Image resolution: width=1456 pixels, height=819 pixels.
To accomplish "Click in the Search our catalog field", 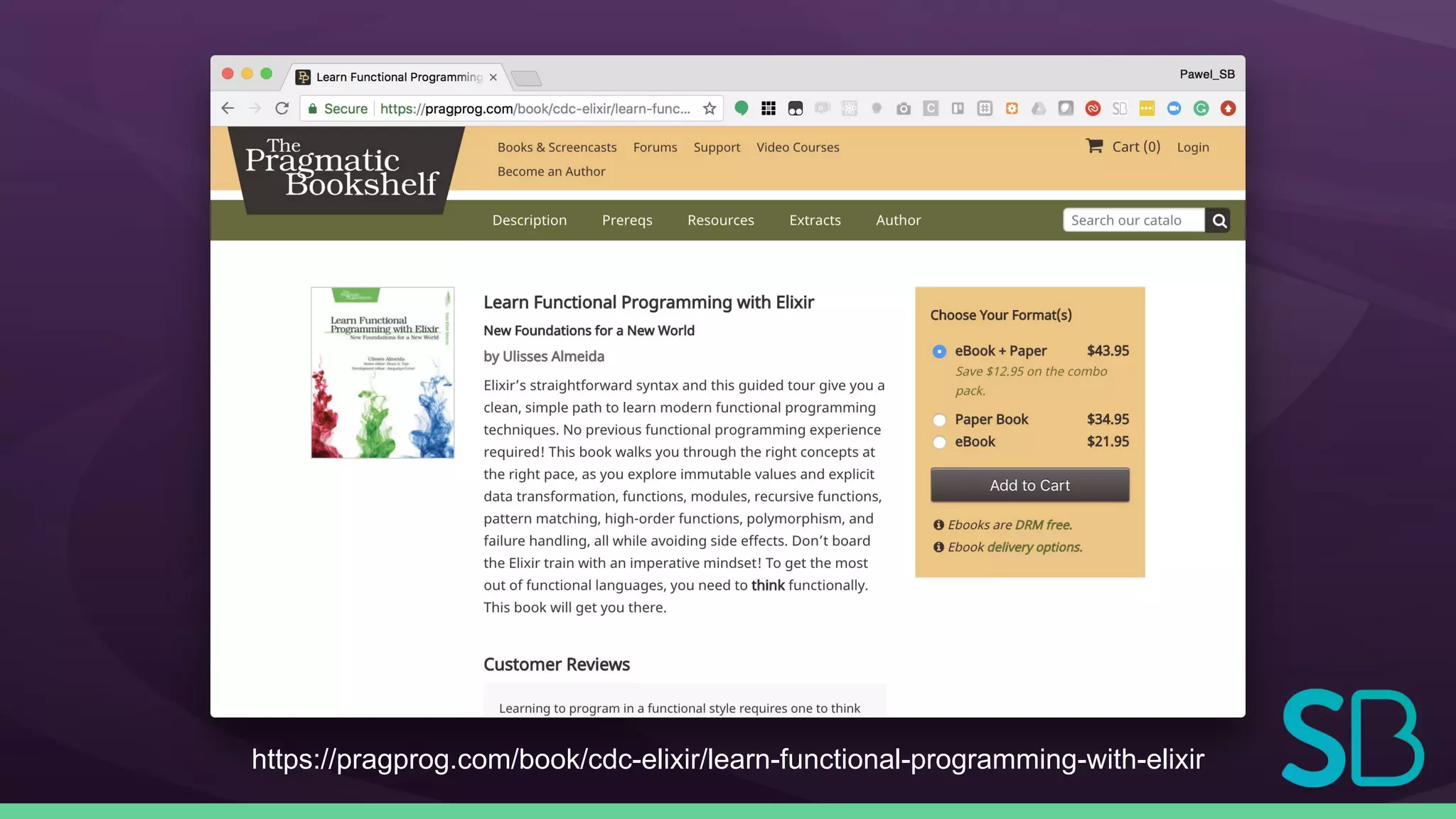I will [x=1134, y=220].
